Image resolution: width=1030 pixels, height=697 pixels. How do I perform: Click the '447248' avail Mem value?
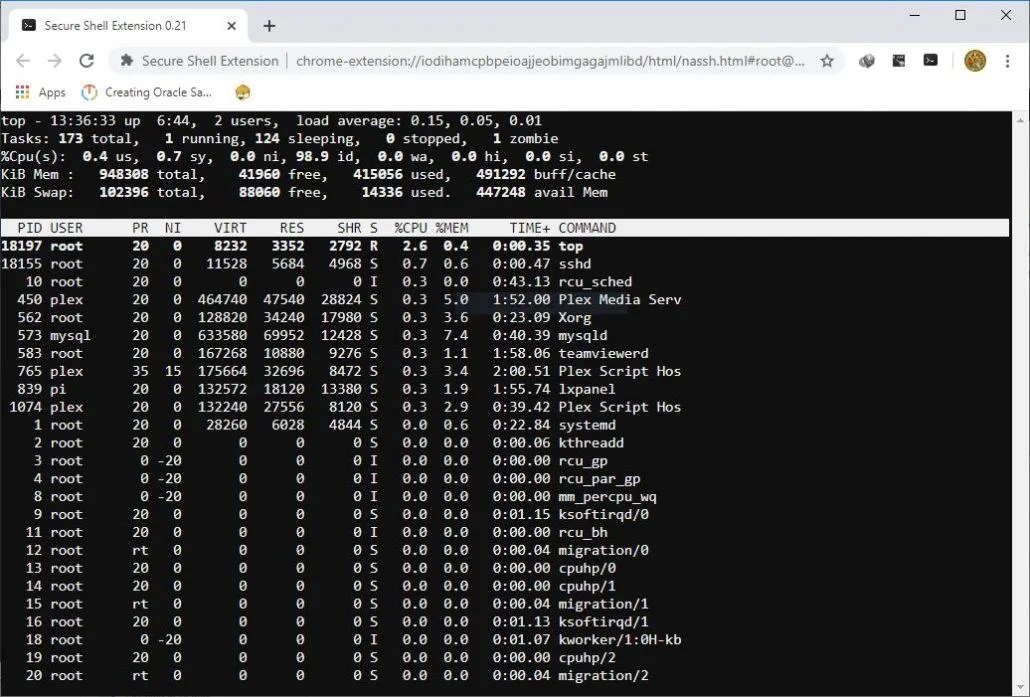[501, 192]
